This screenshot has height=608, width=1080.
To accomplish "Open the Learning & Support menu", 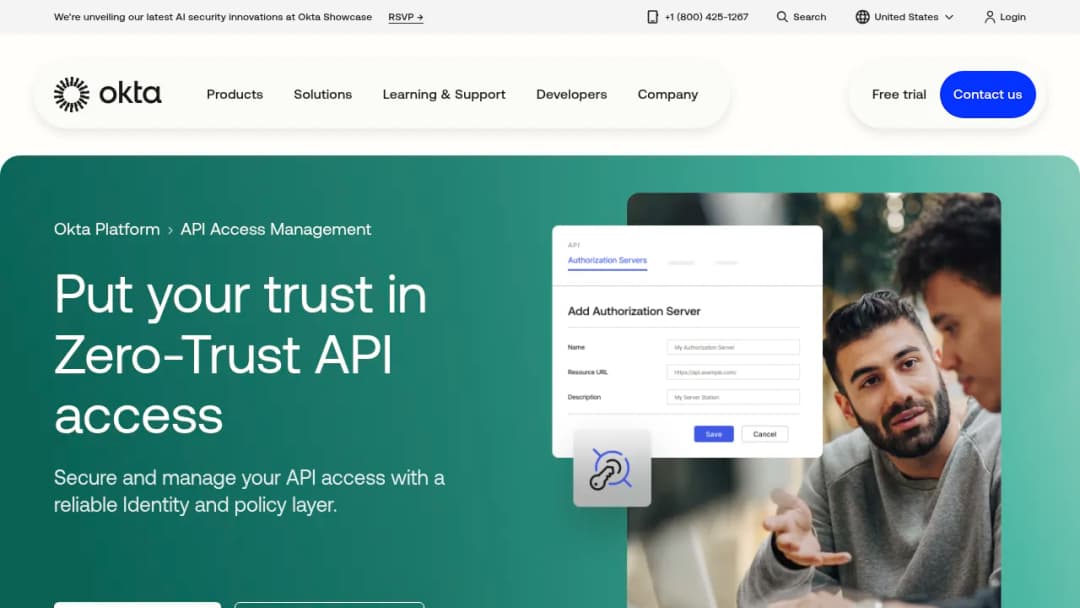I will 444,94.
